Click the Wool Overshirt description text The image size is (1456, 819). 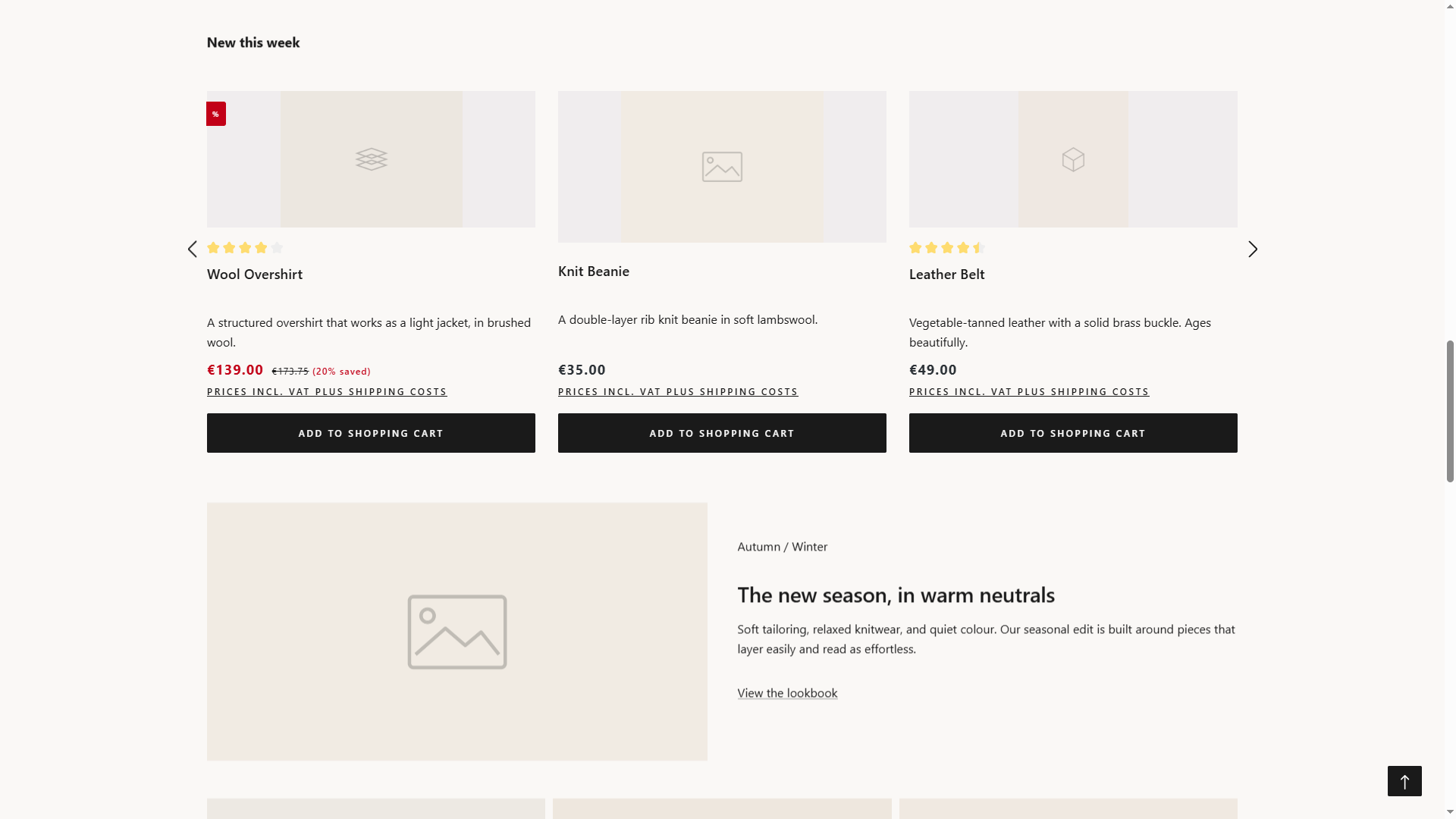[x=369, y=332]
